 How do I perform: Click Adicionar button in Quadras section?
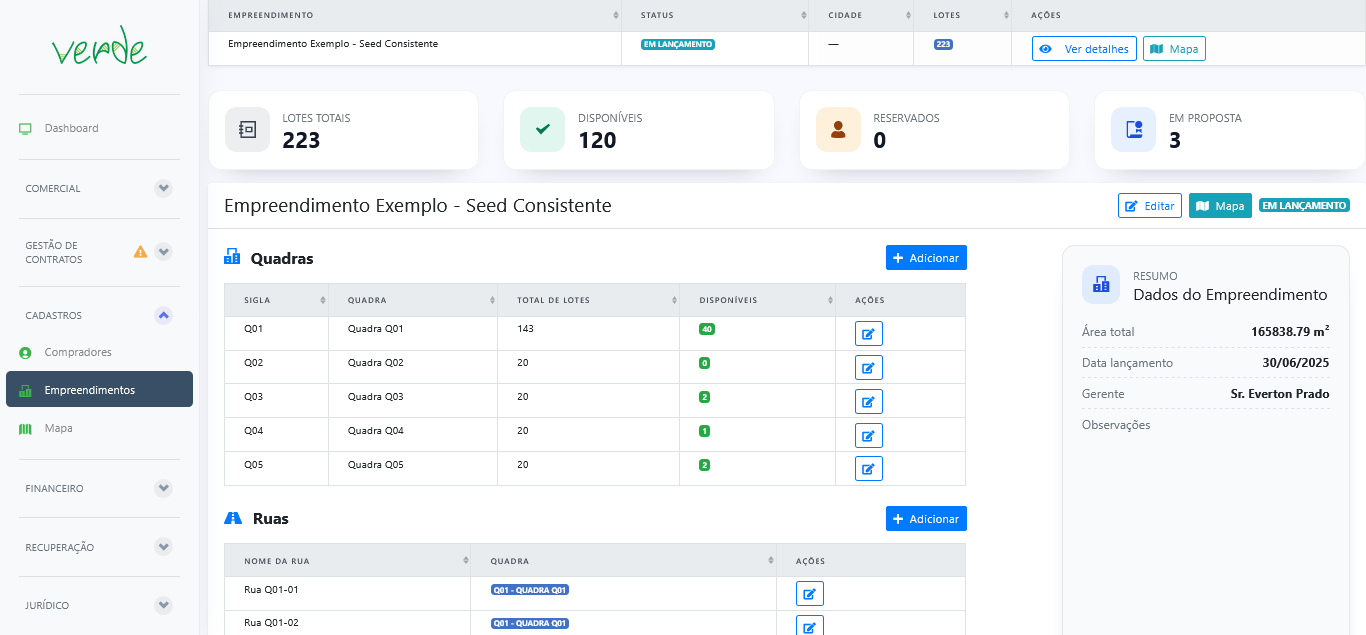point(926,258)
